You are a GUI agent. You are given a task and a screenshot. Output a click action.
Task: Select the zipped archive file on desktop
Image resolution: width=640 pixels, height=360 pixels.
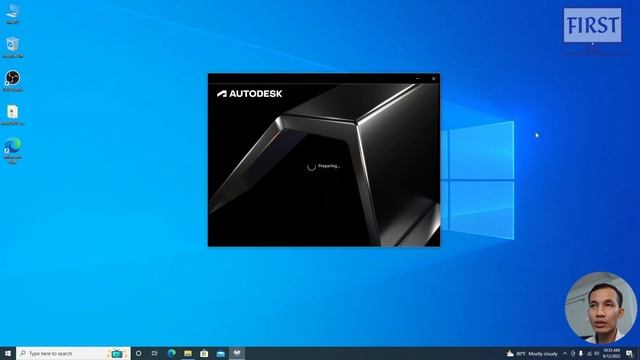(x=13, y=115)
